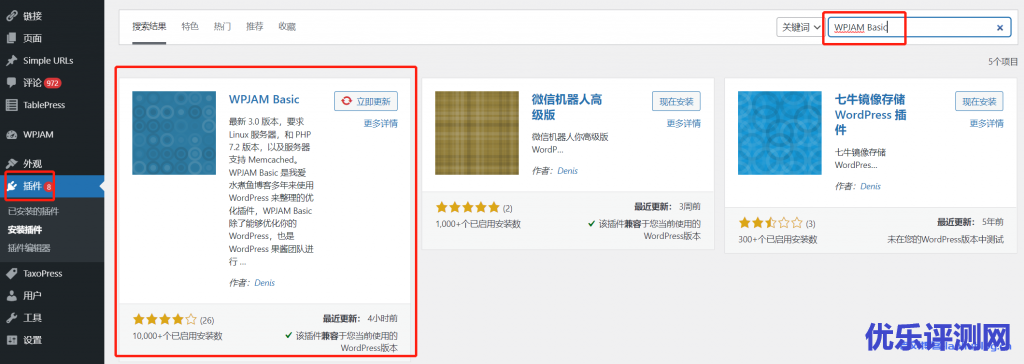Switch to the 特色 tab

[190, 27]
